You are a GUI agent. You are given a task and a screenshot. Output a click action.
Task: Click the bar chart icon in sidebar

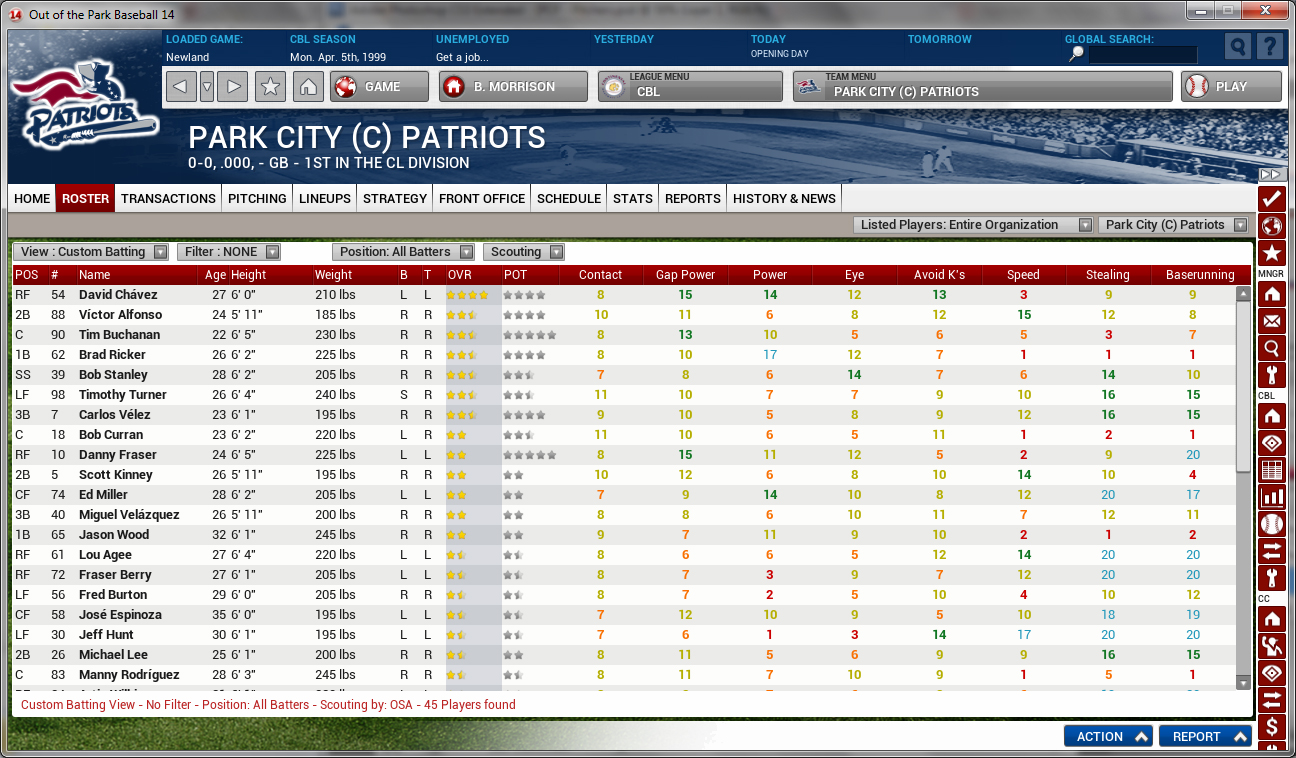coord(1271,497)
